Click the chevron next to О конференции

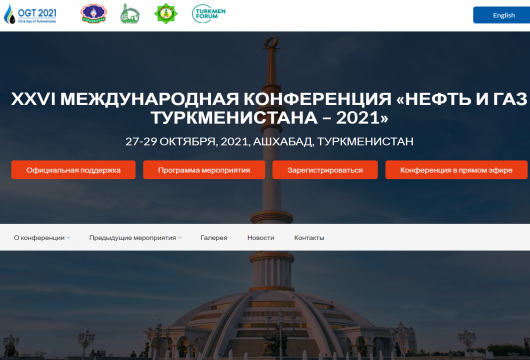pos(68,238)
